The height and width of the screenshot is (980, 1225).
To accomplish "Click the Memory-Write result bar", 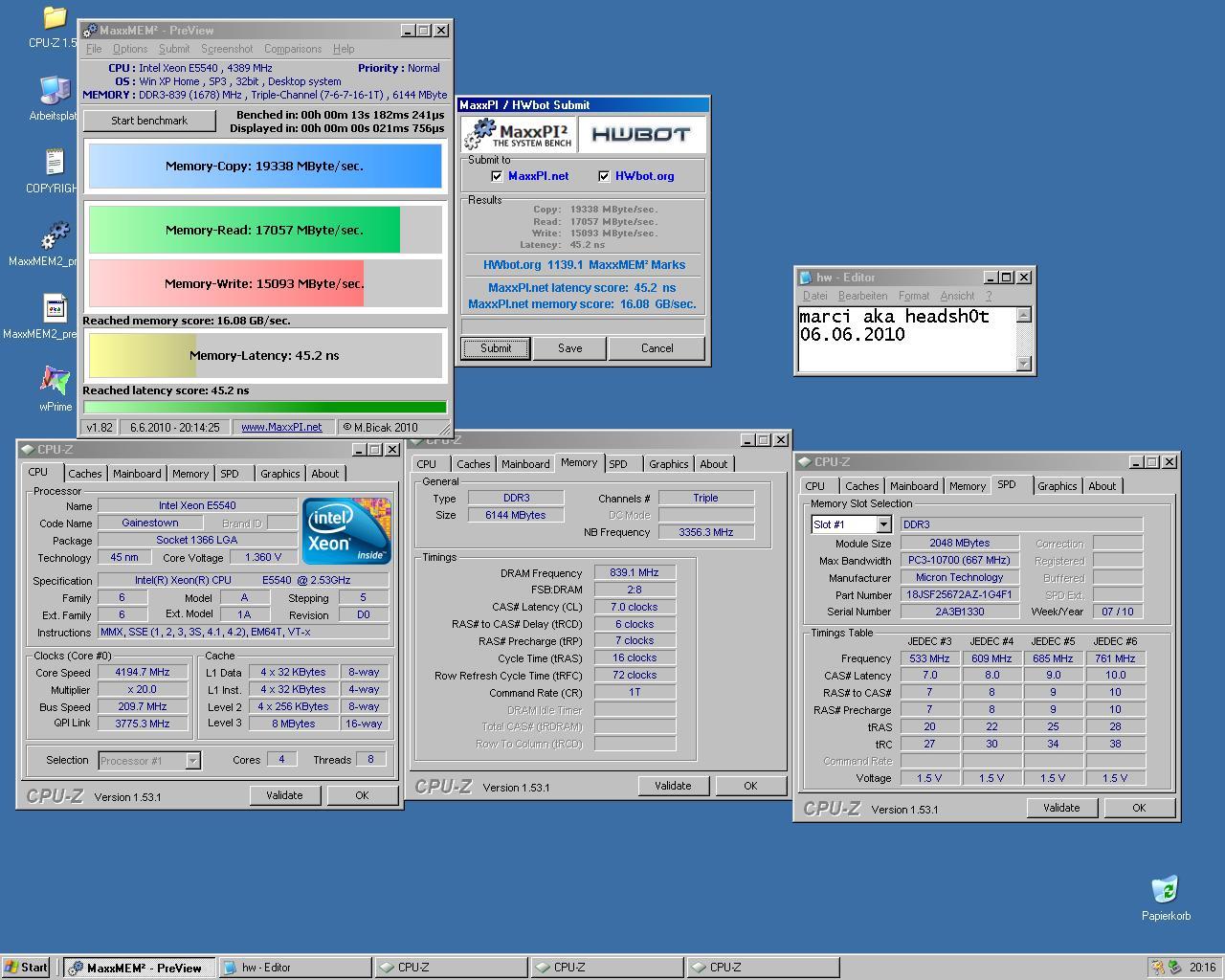I will point(265,283).
